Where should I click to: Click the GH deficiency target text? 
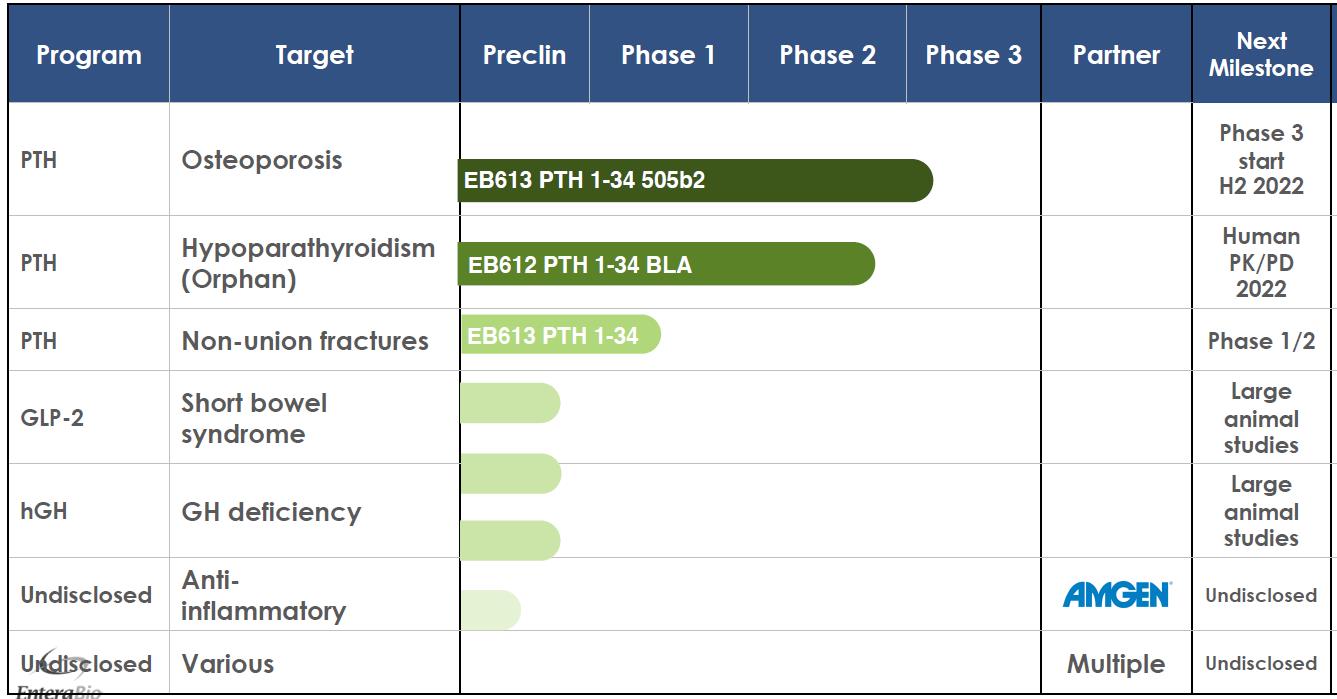pyautogui.click(x=270, y=512)
